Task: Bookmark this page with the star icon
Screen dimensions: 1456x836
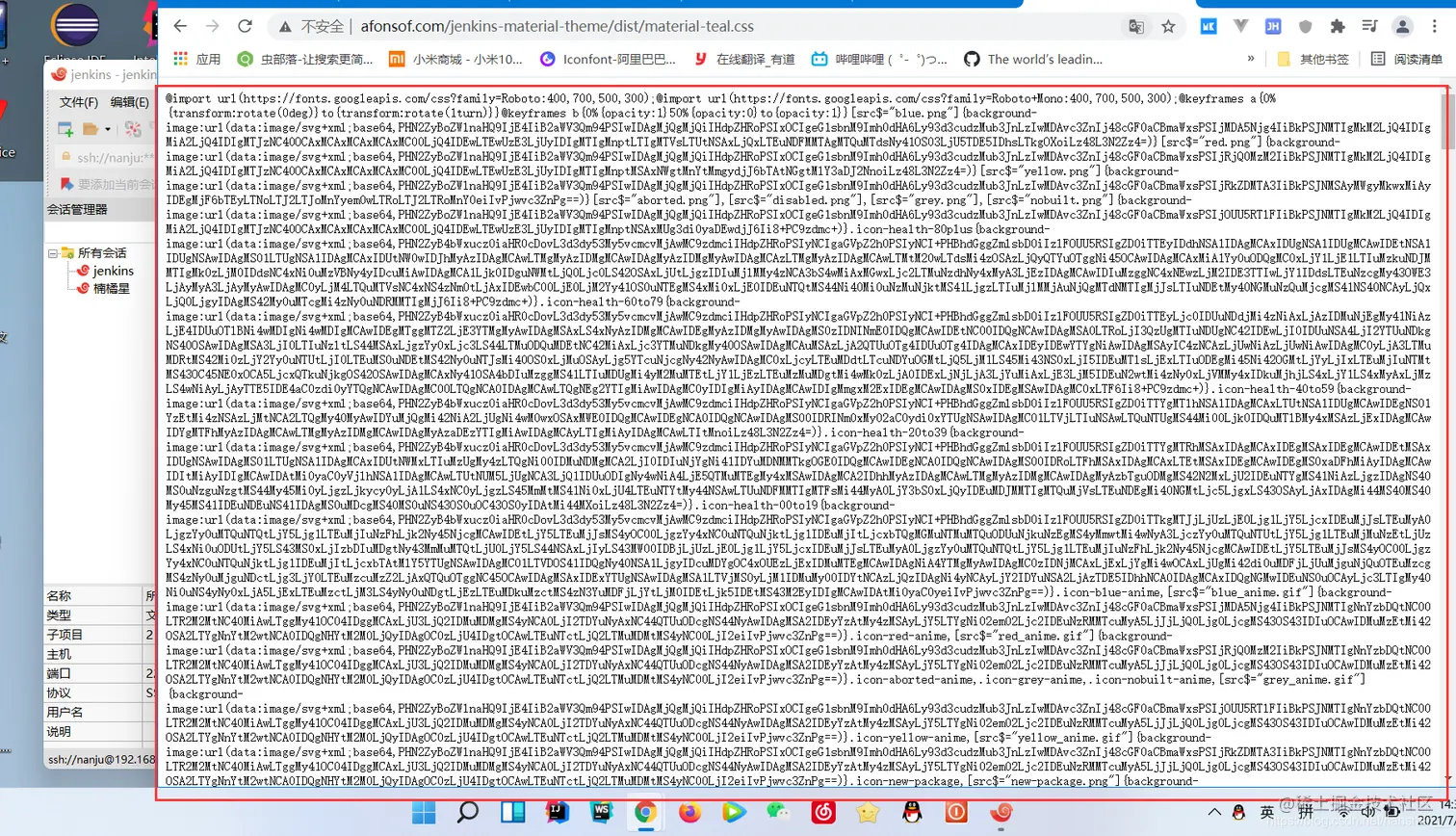Action: point(1168,26)
